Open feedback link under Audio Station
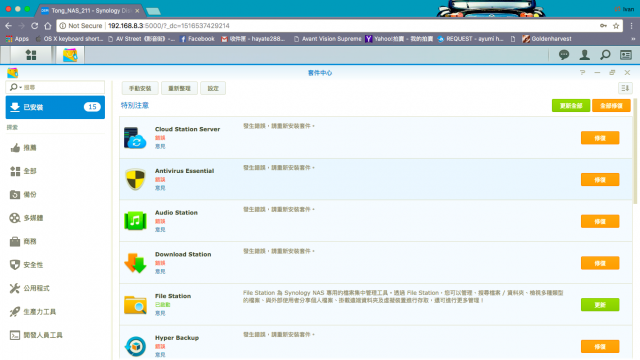Image resolution: width=640 pixels, height=360 pixels. coord(160,230)
